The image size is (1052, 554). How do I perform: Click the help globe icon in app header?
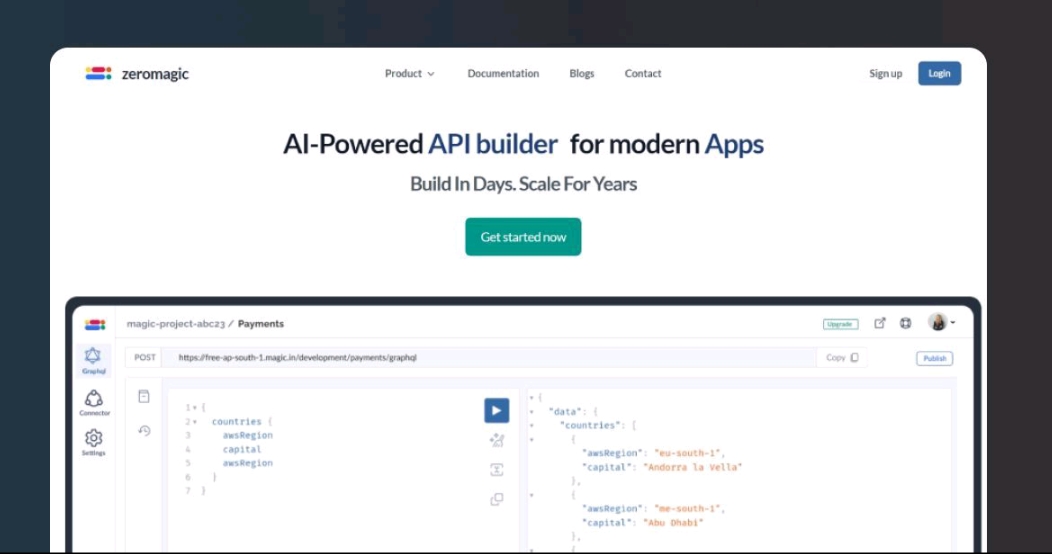coord(905,323)
